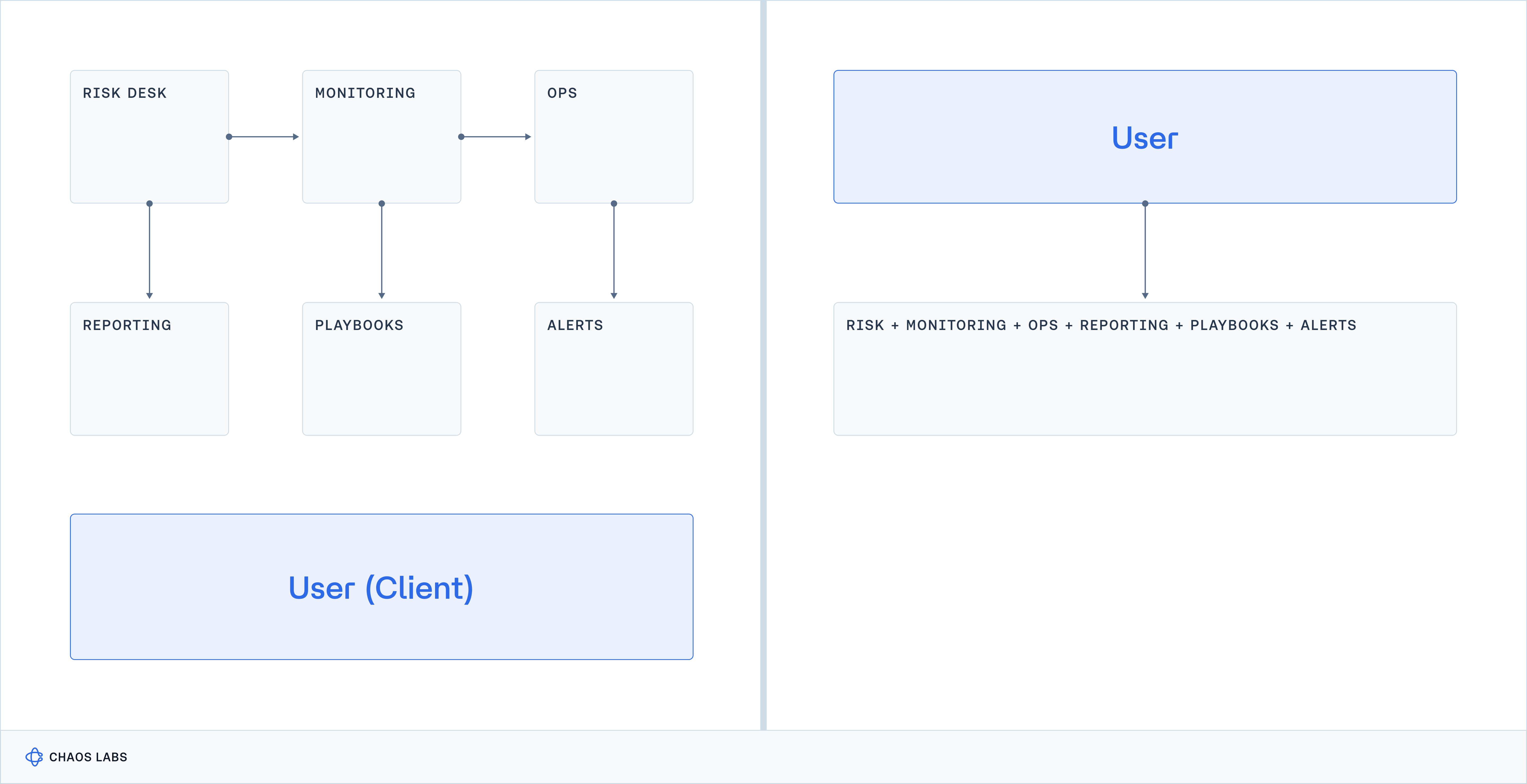Viewport: 1527px width, 784px height.
Task: Click the User (Client) block
Action: click(x=381, y=587)
